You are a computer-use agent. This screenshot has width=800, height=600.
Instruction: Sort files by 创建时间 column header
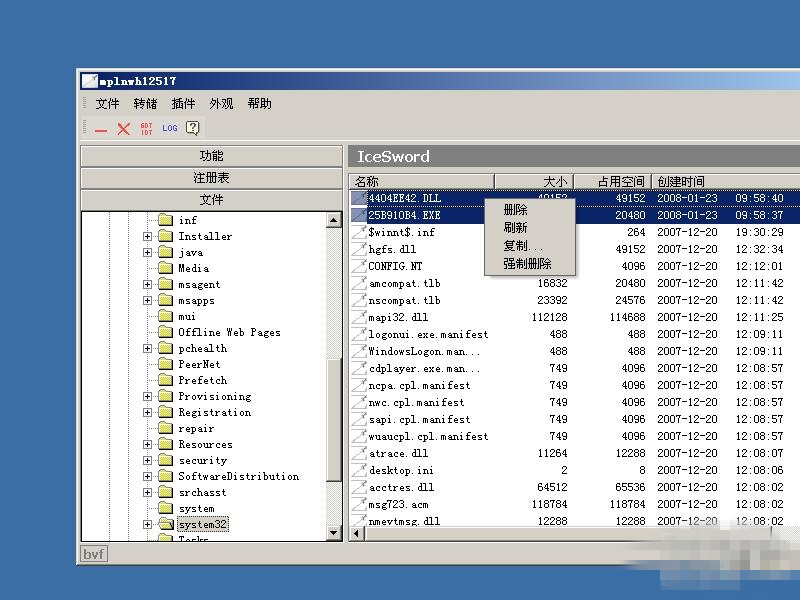(680, 181)
